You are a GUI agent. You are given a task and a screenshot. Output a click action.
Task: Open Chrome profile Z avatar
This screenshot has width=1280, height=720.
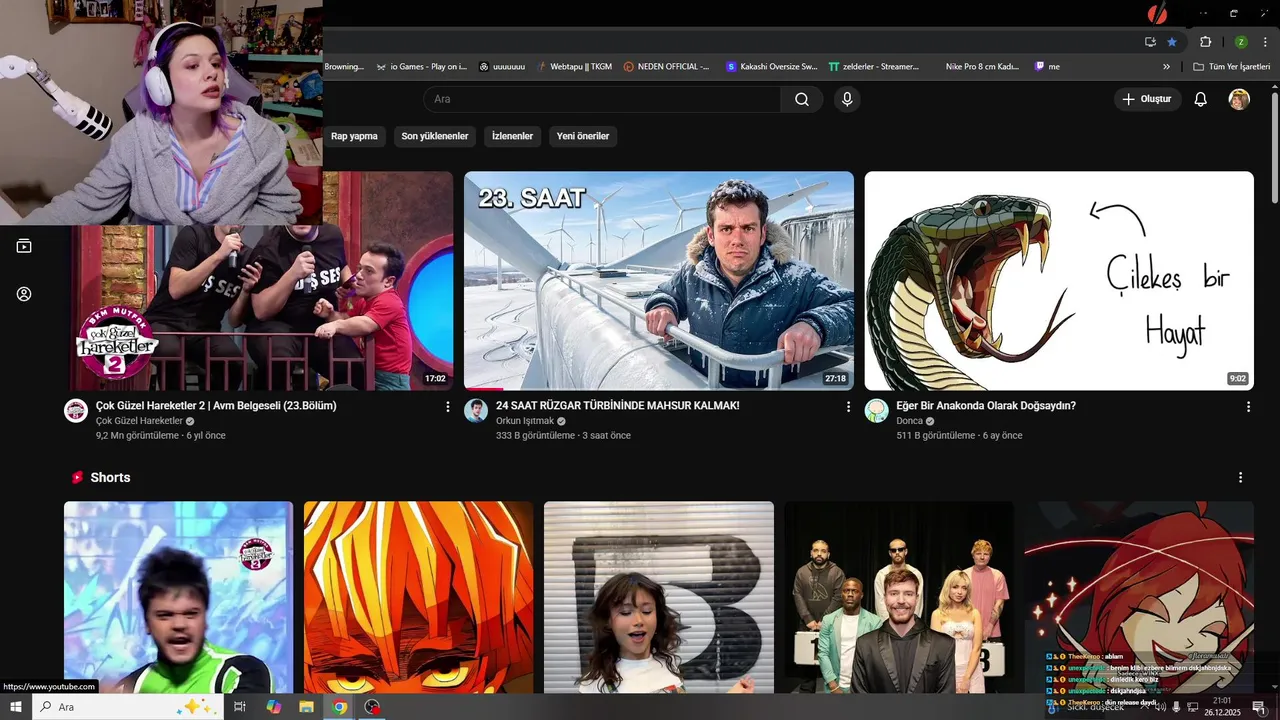(x=1241, y=42)
